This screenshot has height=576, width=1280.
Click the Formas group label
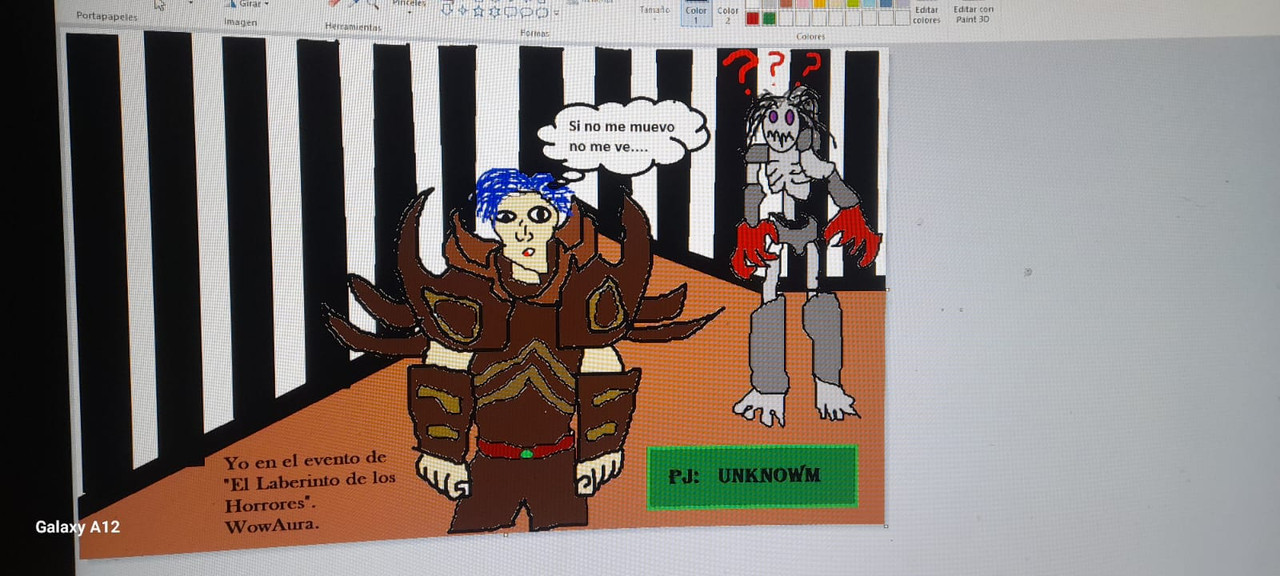(x=535, y=33)
